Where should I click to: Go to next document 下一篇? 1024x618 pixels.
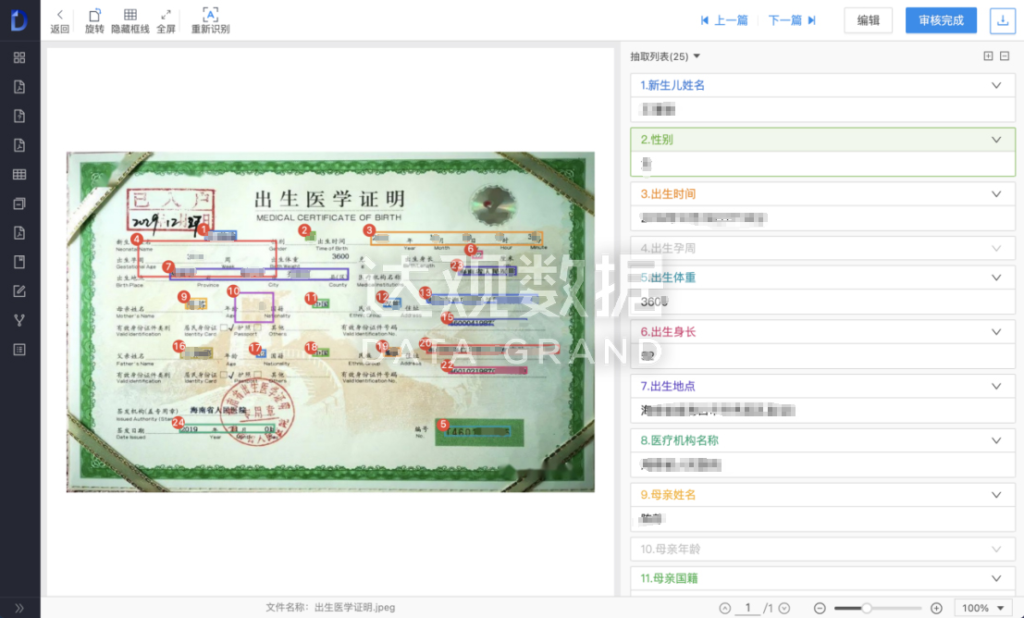[x=792, y=20]
